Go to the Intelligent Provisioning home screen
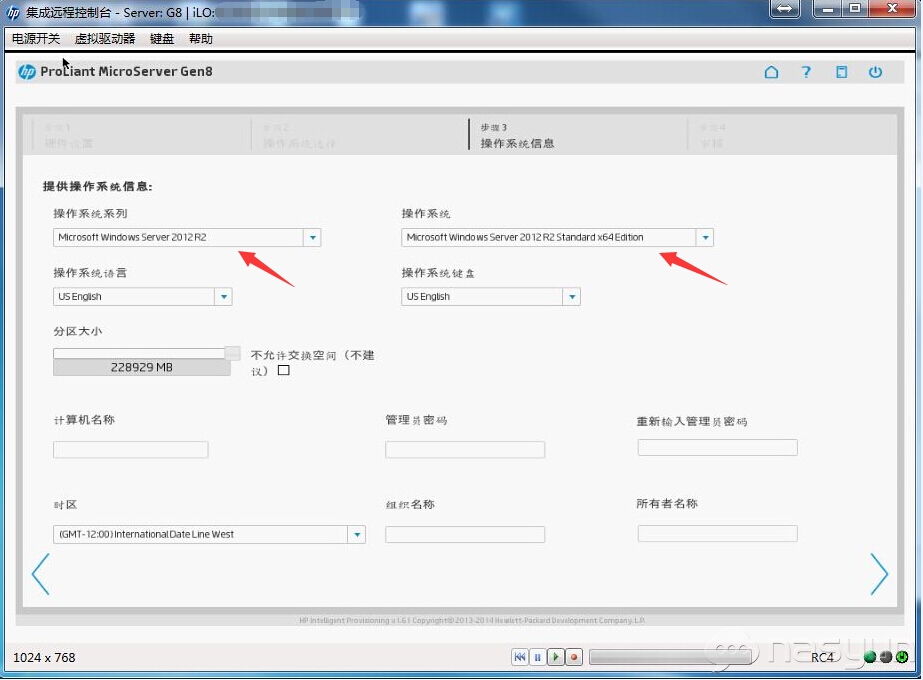 (x=771, y=72)
